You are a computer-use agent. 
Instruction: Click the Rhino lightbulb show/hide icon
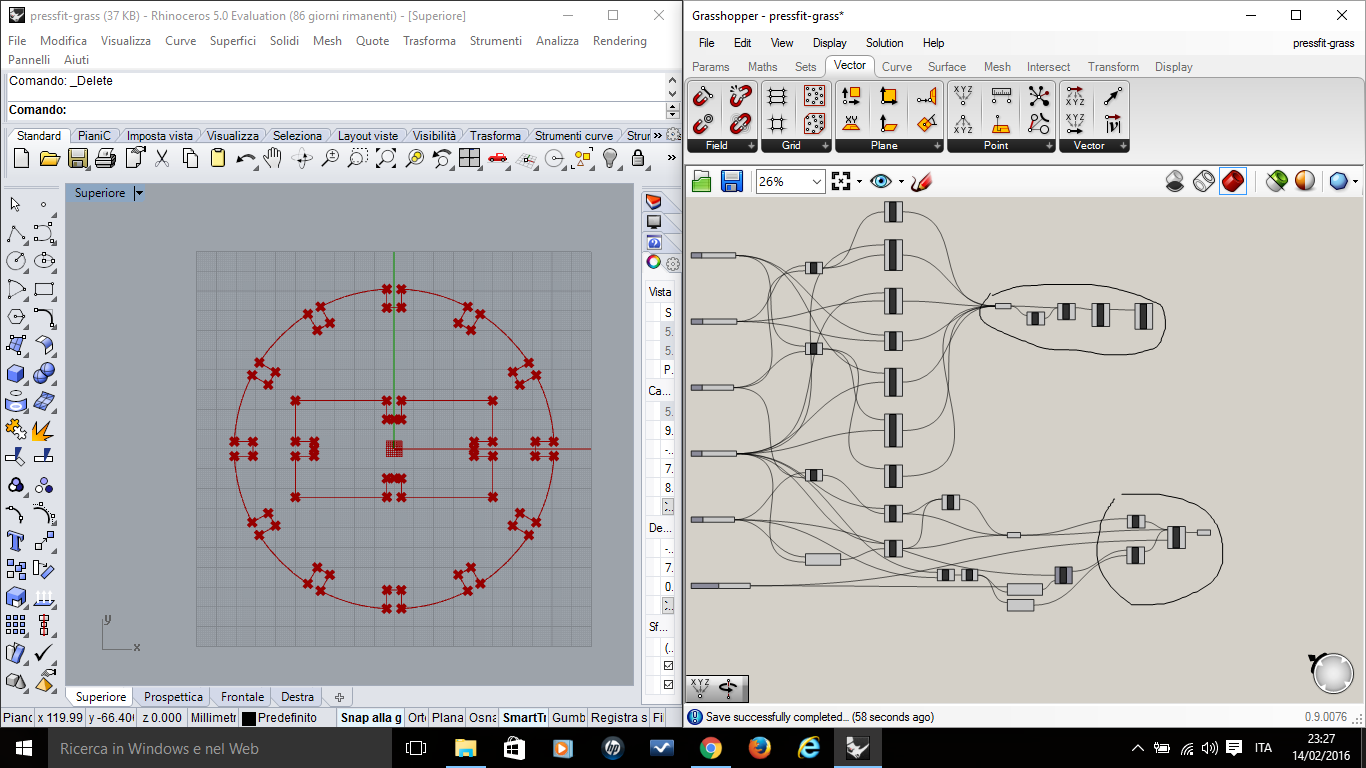tap(610, 158)
